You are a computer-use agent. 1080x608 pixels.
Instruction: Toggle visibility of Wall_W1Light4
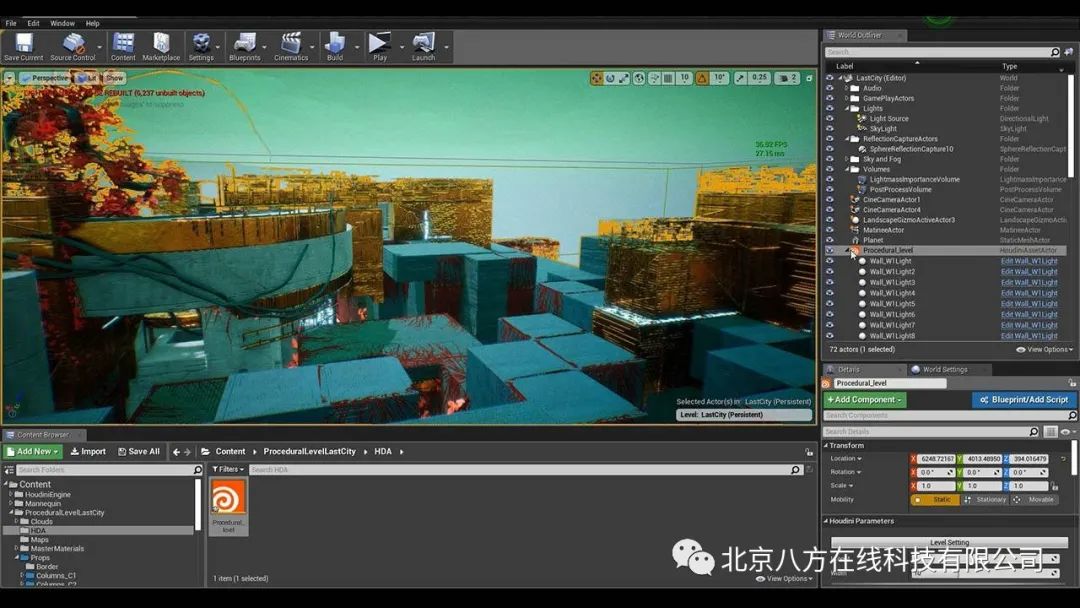829,293
